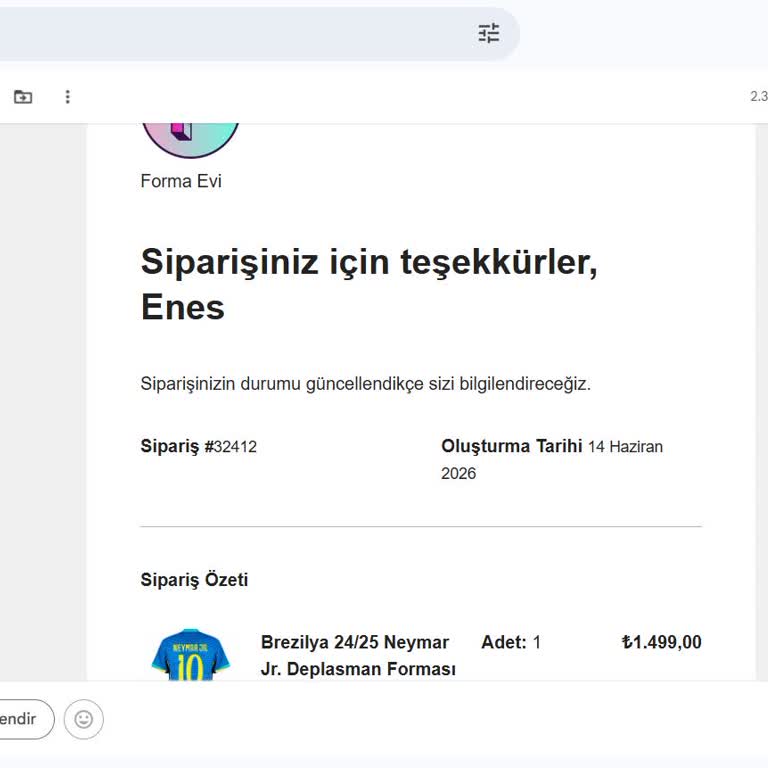Click the sentence "Siparişinizin durumu güncellendikçe sizi bilgilendireceğiz."
768x768 pixels.
point(365,384)
